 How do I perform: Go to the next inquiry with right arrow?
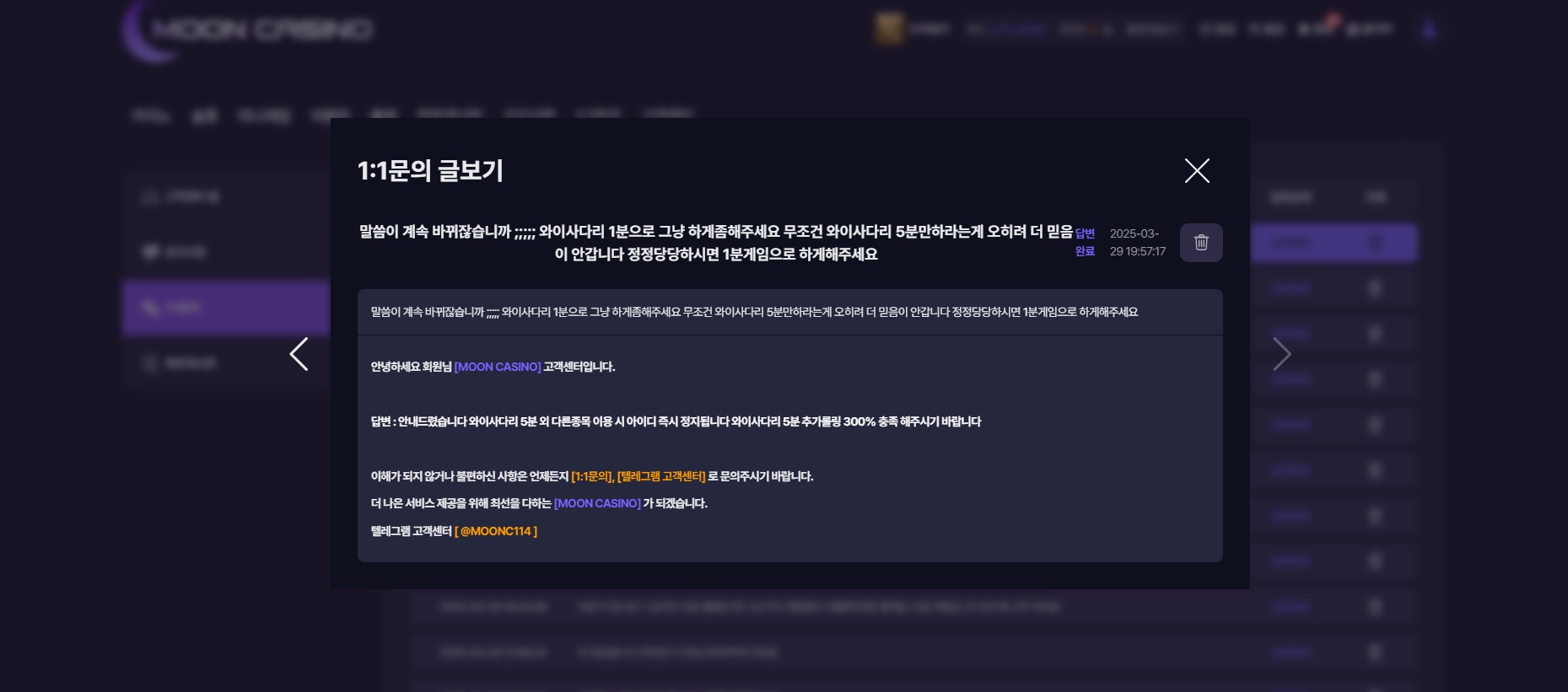point(1281,354)
